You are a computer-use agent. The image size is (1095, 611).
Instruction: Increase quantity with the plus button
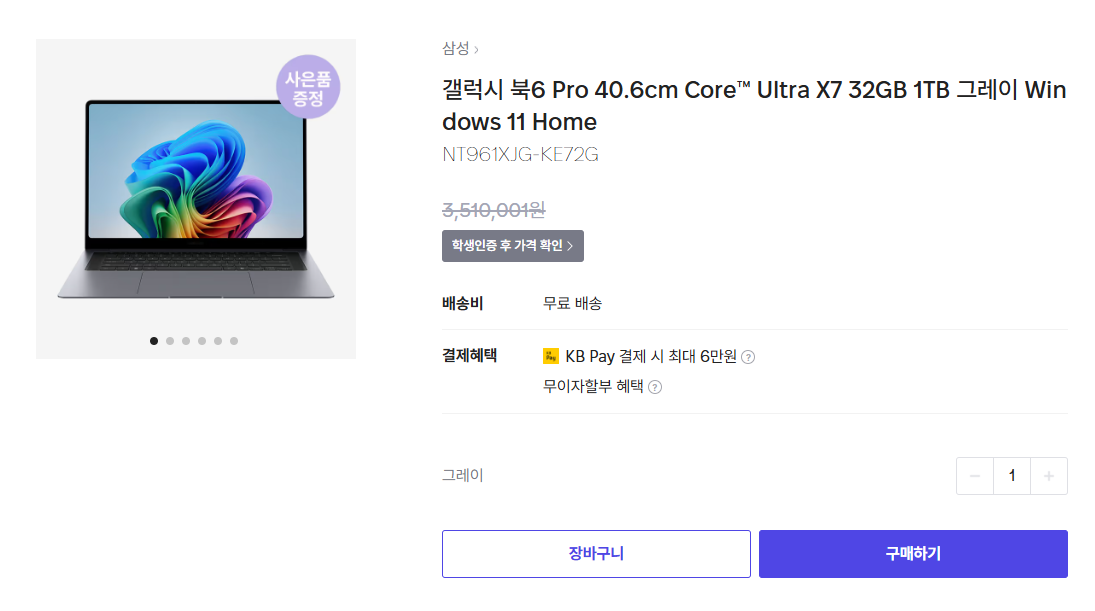click(x=1048, y=476)
